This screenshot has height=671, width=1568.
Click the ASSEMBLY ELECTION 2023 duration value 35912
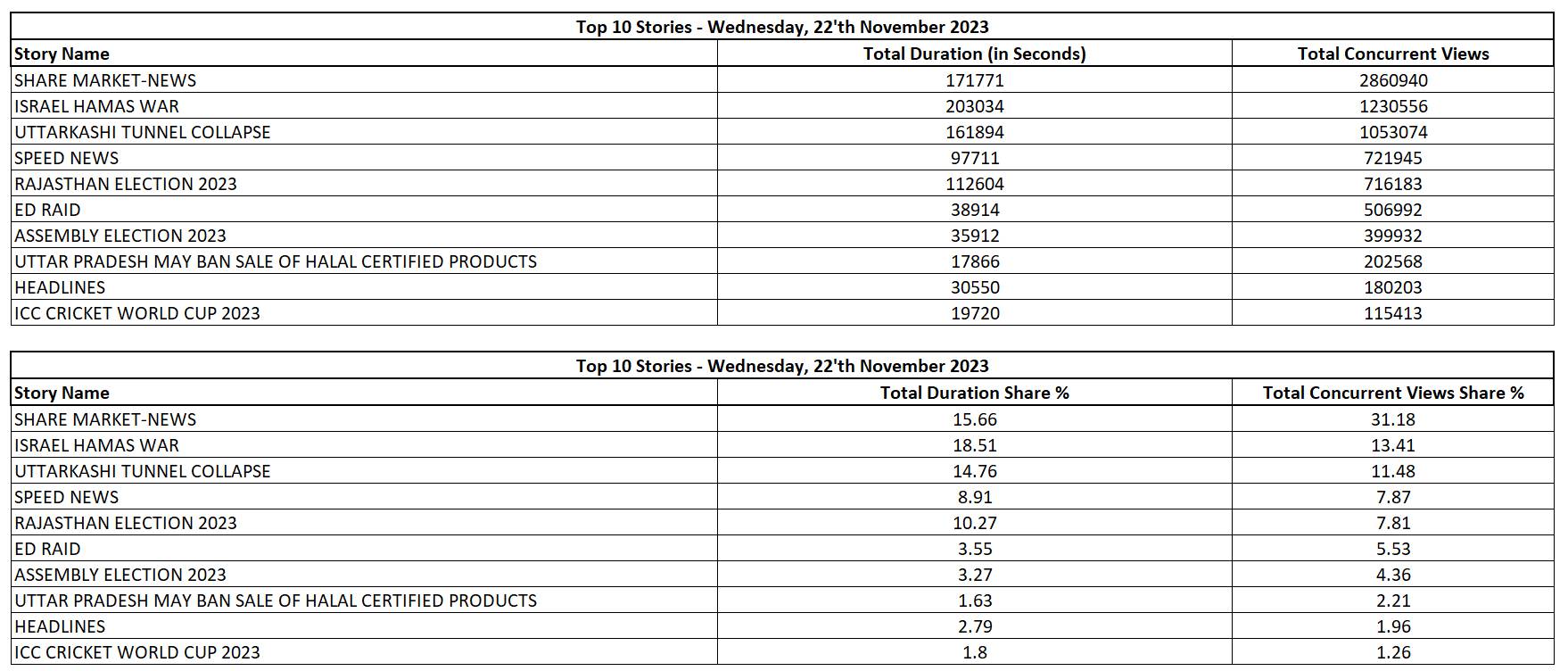click(x=974, y=236)
